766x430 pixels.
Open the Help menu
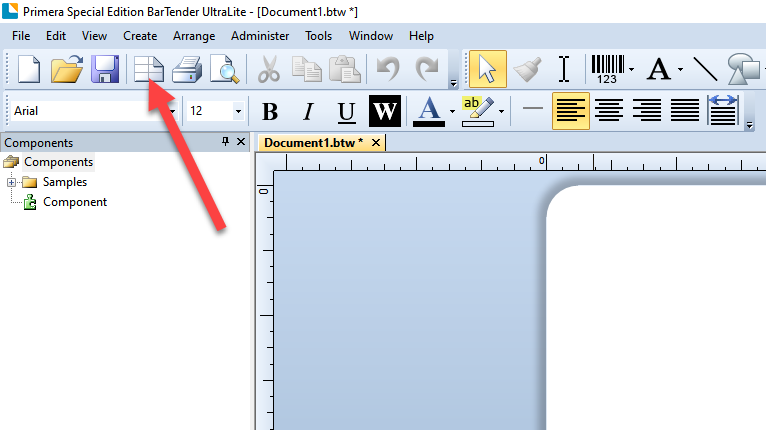click(421, 36)
